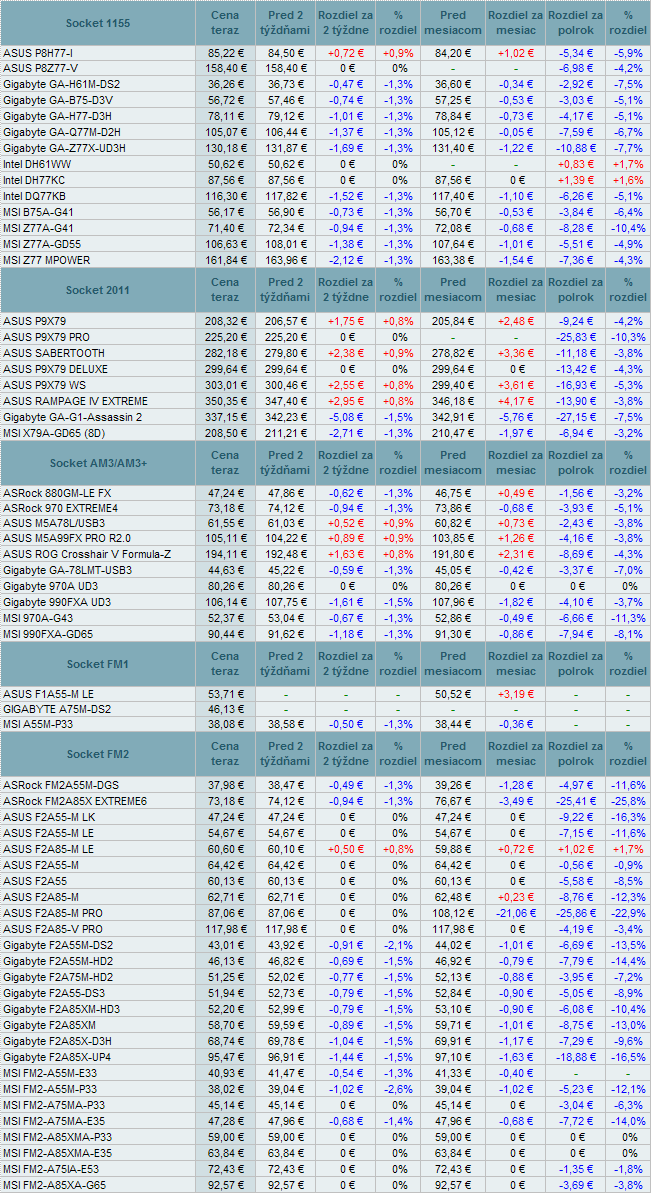651x1193 pixels.
Task: Click the 350,35 € current price cell
Action: pos(226,401)
